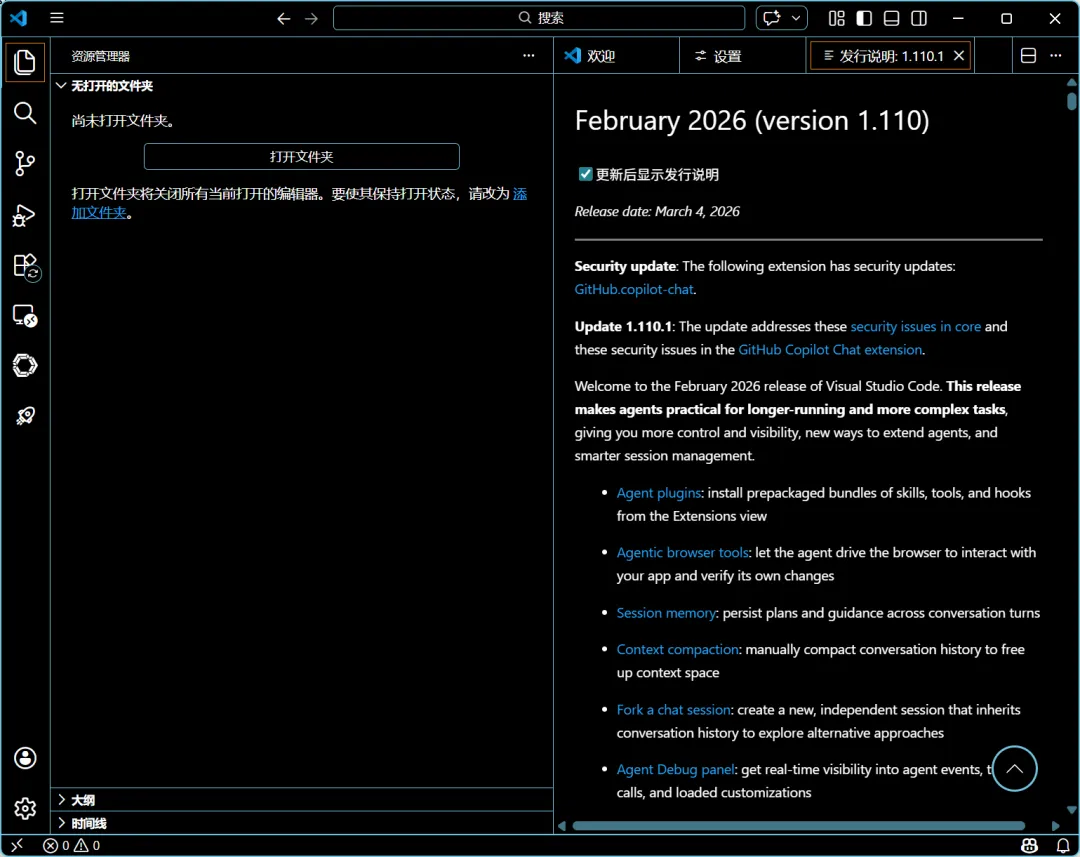Open errors and warnings status item
1080x857 pixels.
point(72,845)
